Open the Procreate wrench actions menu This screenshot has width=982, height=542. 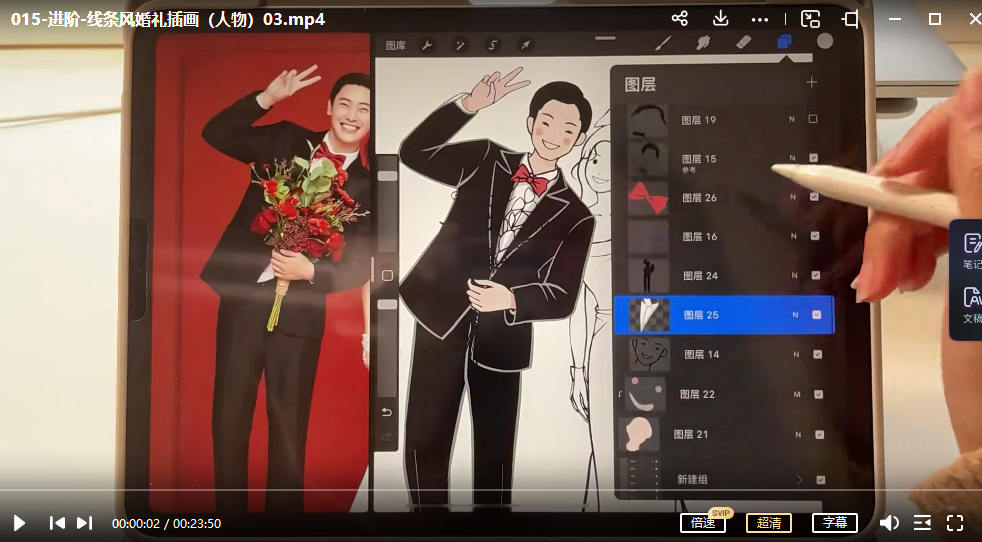click(427, 46)
